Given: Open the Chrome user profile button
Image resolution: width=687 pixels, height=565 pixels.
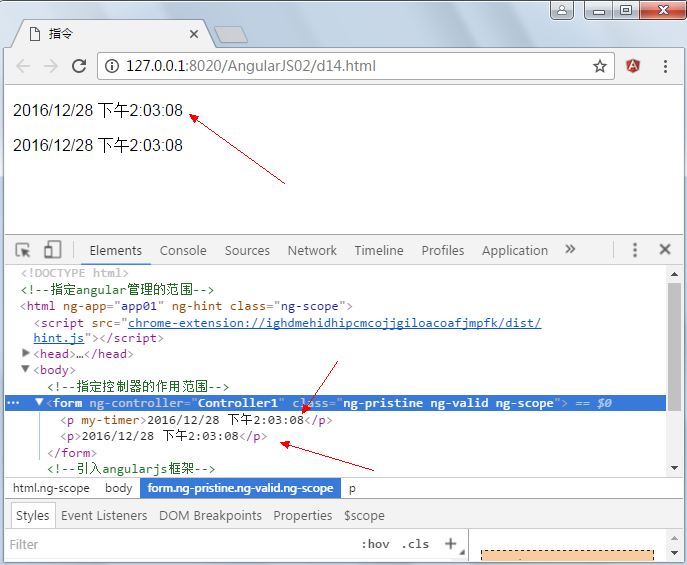Looking at the screenshot, I should click(x=562, y=10).
